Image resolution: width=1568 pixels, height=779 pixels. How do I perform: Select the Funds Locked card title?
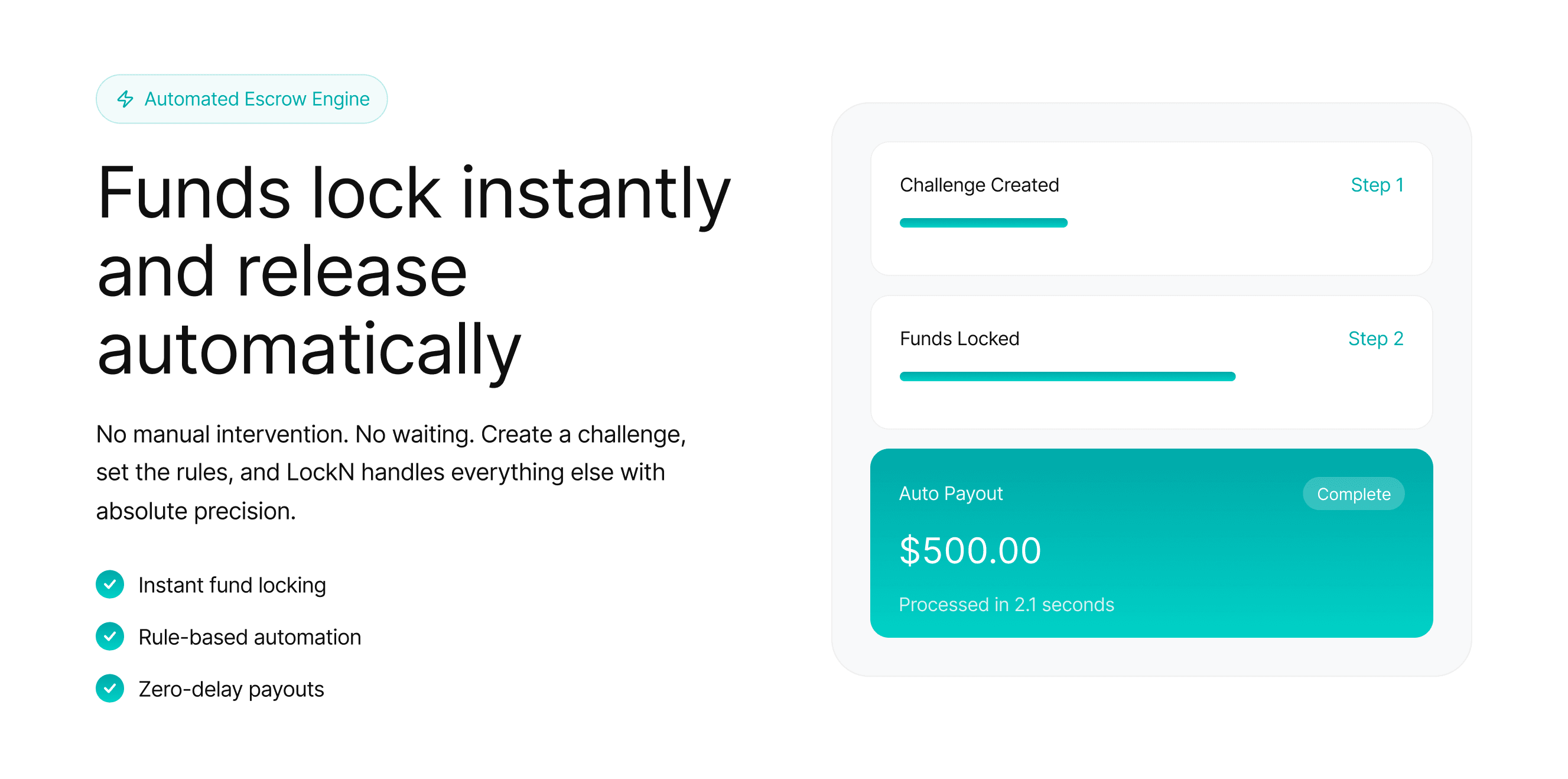(959, 339)
